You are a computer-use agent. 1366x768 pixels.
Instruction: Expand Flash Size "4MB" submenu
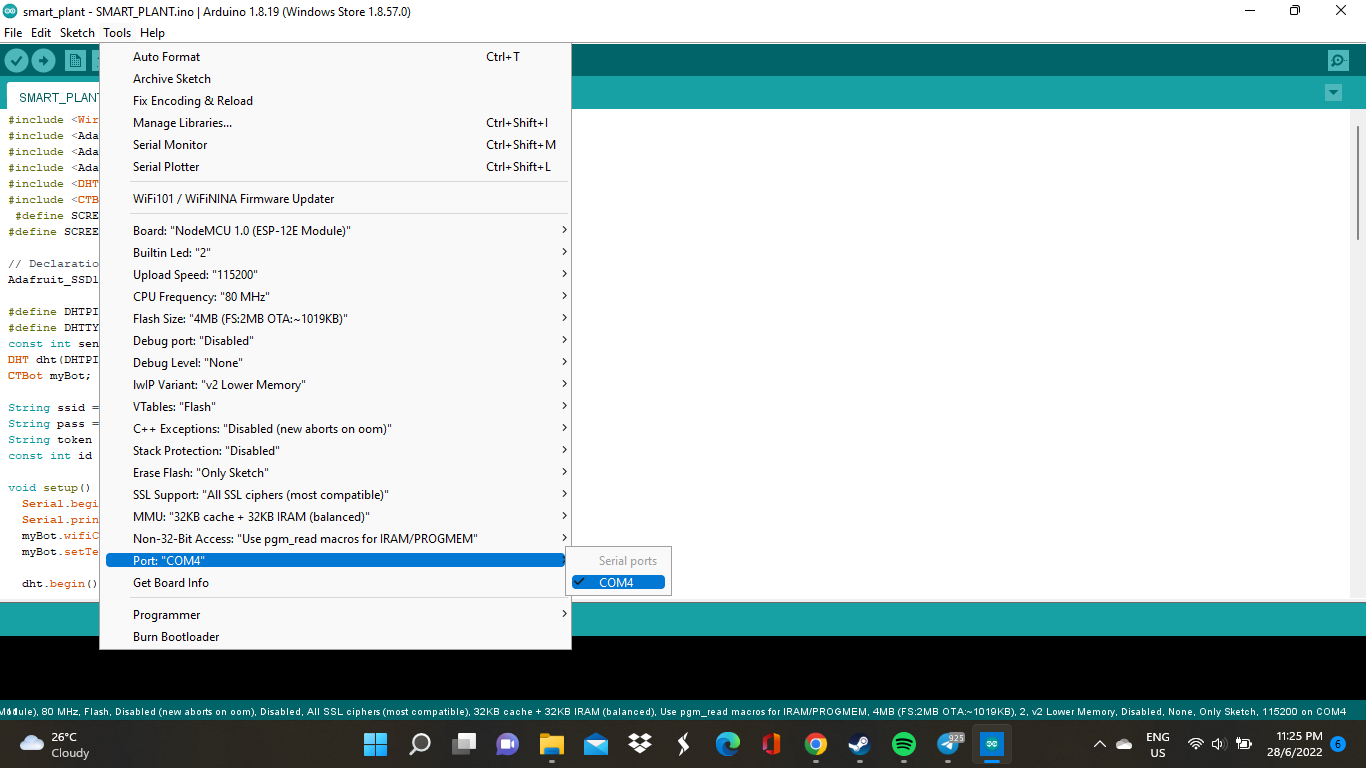(335, 319)
